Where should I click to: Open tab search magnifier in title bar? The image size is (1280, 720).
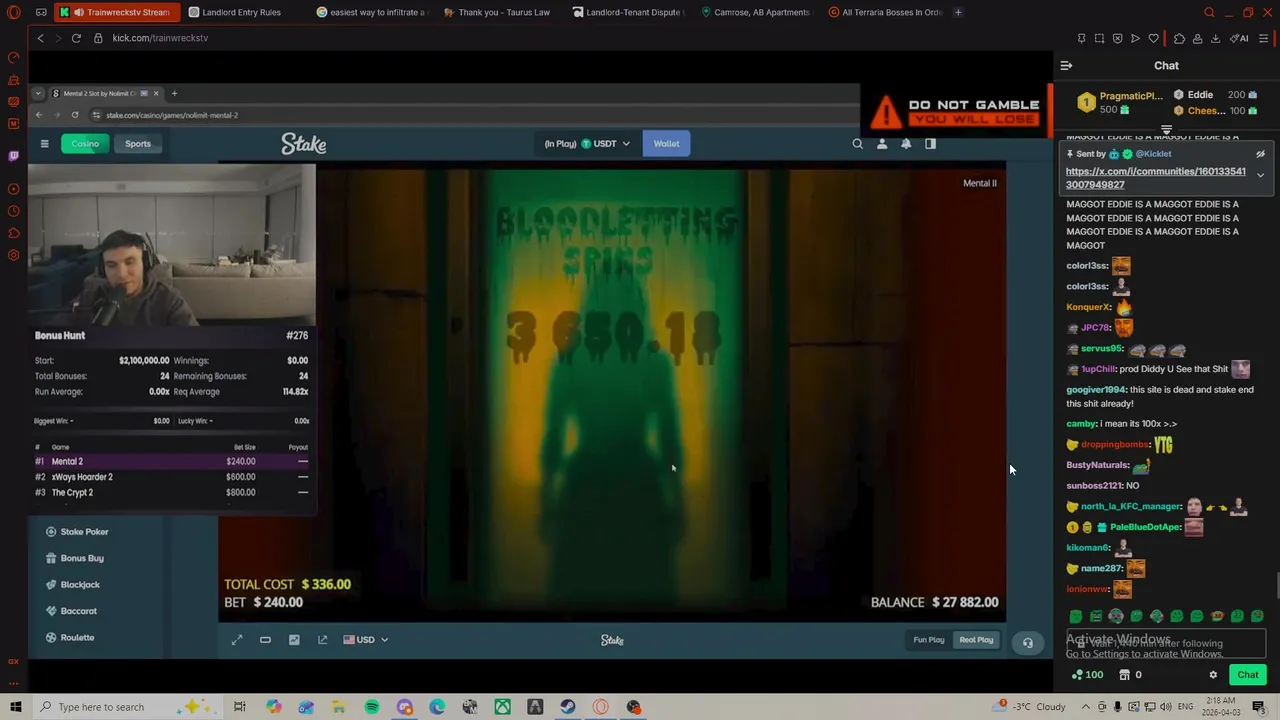coord(1209,12)
